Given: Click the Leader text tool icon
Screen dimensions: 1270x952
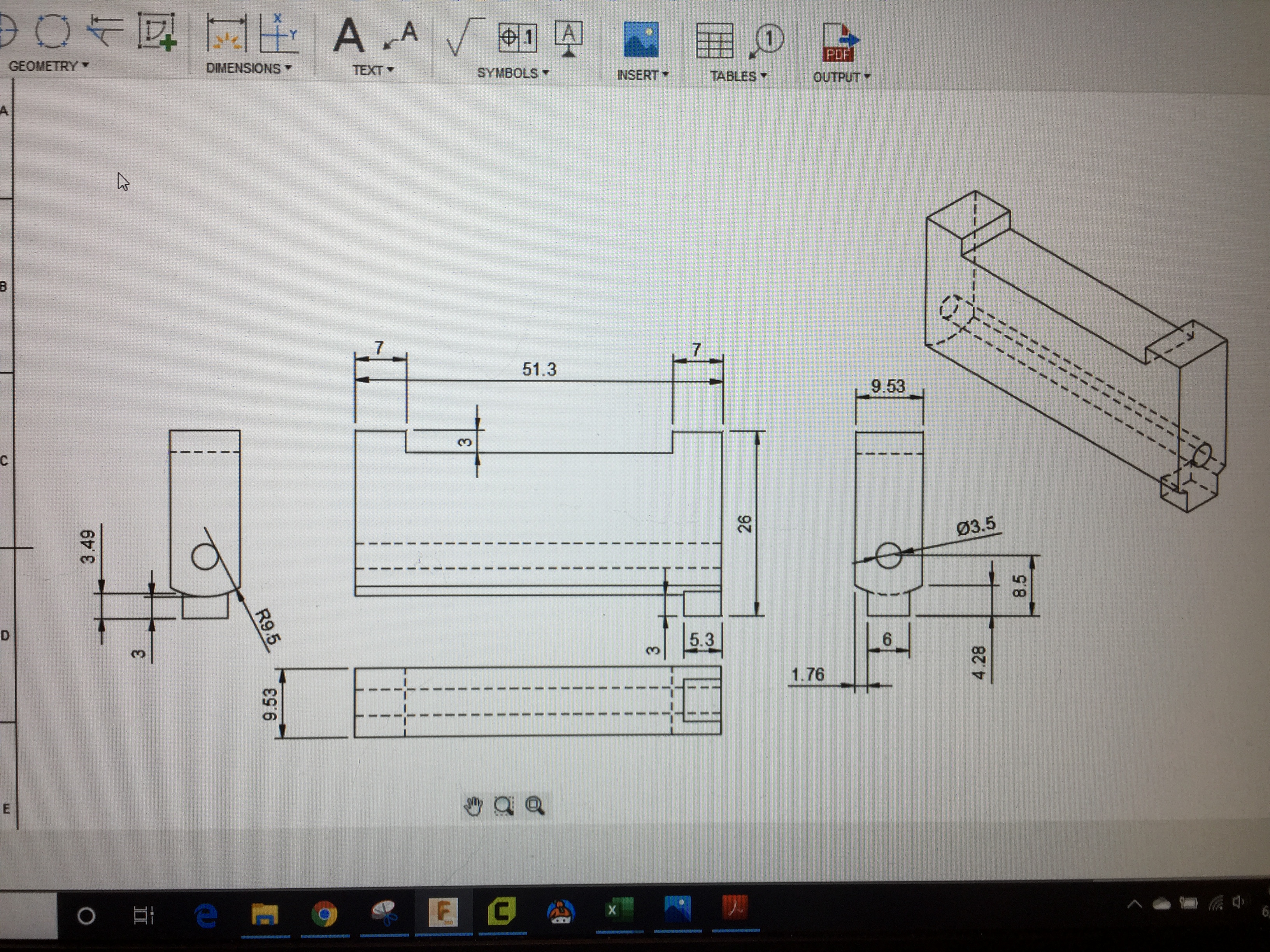Looking at the screenshot, I should point(401,35).
